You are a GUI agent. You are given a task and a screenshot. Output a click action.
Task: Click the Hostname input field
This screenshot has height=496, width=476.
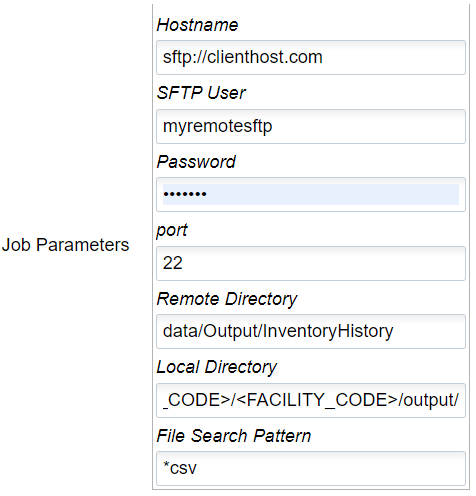[x=311, y=58]
